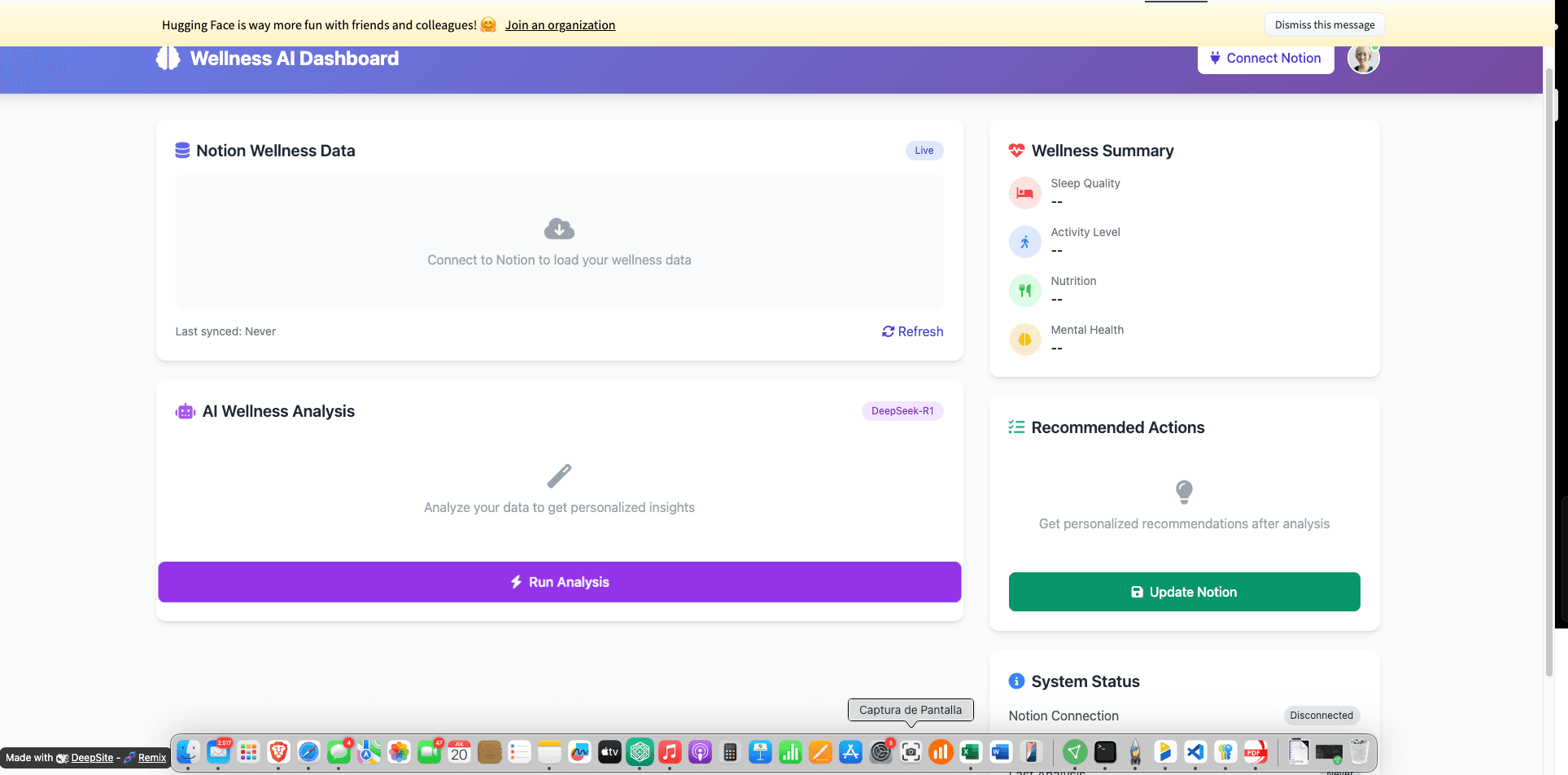This screenshot has width=1568, height=775.
Task: Open Music from the dock
Action: coord(670,752)
